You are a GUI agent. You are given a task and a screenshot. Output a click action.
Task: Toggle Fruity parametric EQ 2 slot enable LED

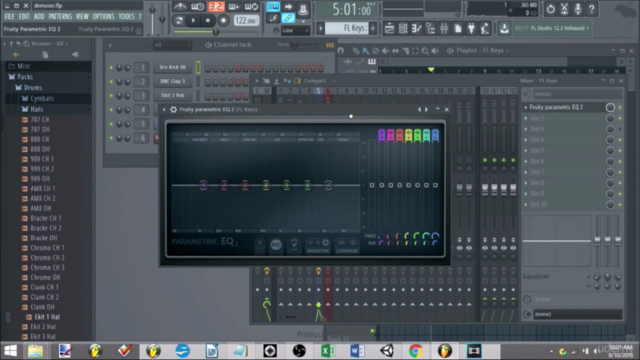620,107
